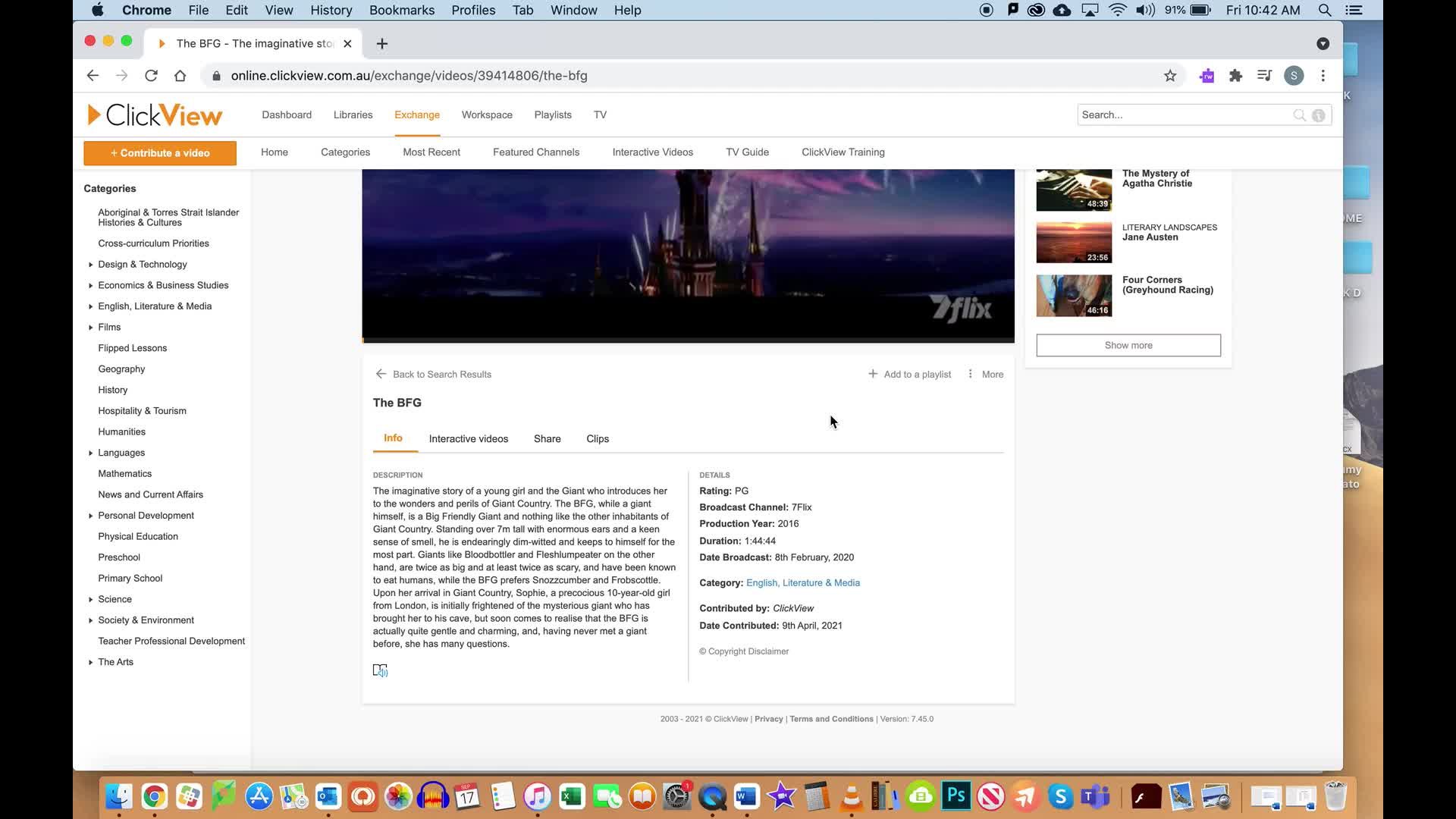
Task: Open Chrome extensions puzzle icon
Action: [x=1235, y=76]
